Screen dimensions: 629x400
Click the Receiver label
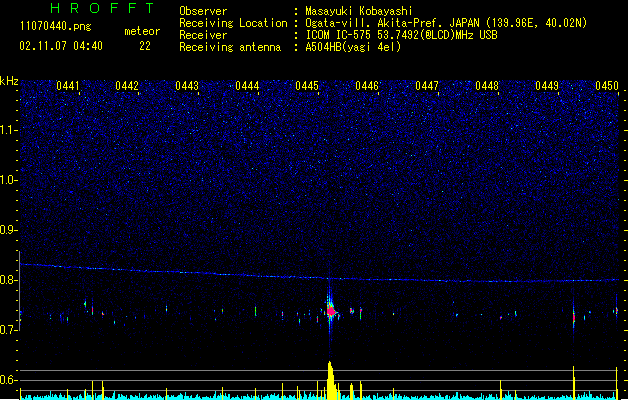(x=203, y=35)
